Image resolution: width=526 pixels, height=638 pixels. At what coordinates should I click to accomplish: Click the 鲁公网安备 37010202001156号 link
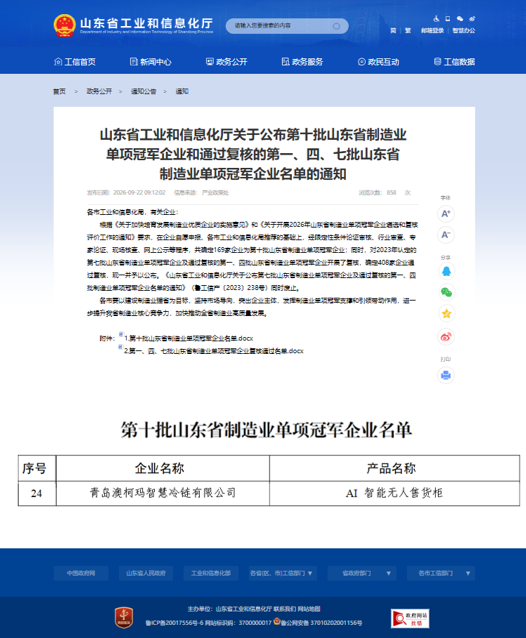321,623
